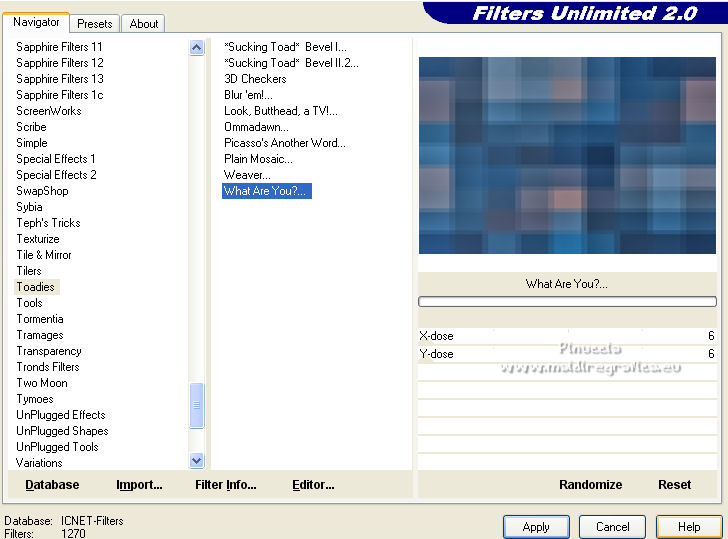Choose the Two Moon category
The image size is (728, 539).
point(42,383)
